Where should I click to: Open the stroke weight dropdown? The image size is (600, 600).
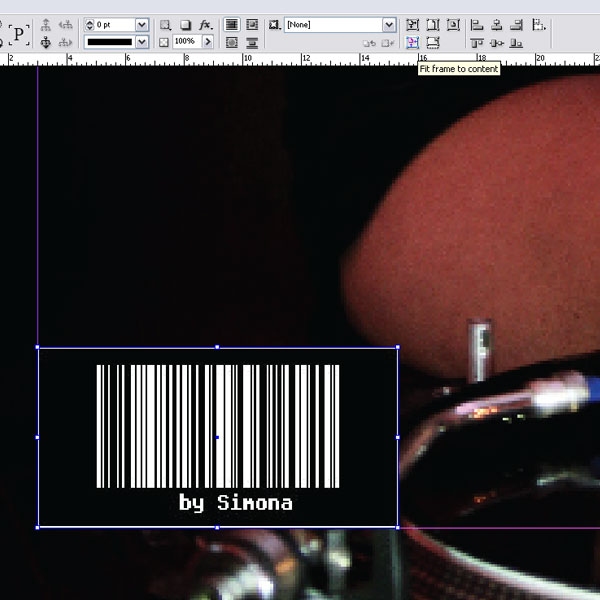tap(142, 25)
